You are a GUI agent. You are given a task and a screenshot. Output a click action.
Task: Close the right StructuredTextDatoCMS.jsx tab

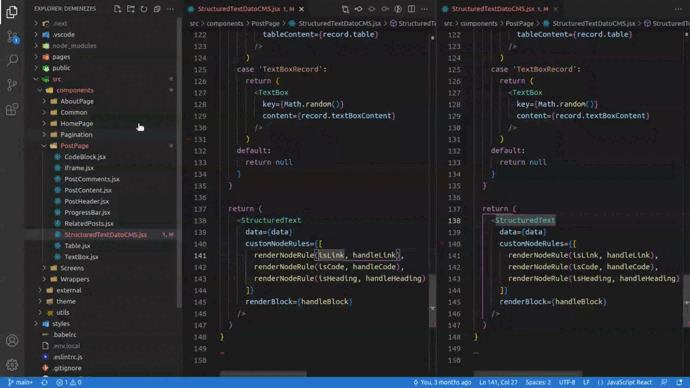click(555, 9)
